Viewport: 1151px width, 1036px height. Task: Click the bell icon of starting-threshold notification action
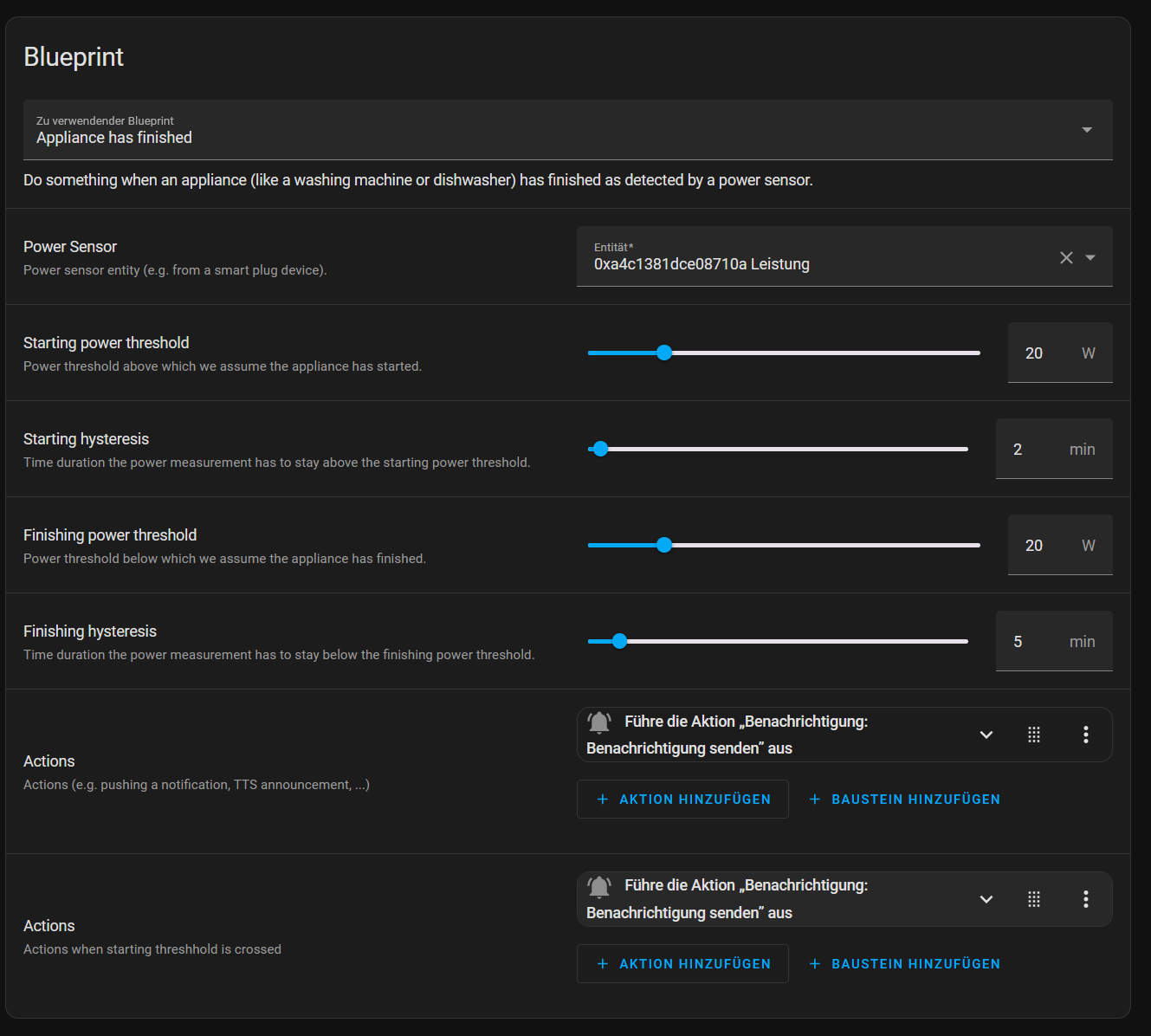click(599, 886)
